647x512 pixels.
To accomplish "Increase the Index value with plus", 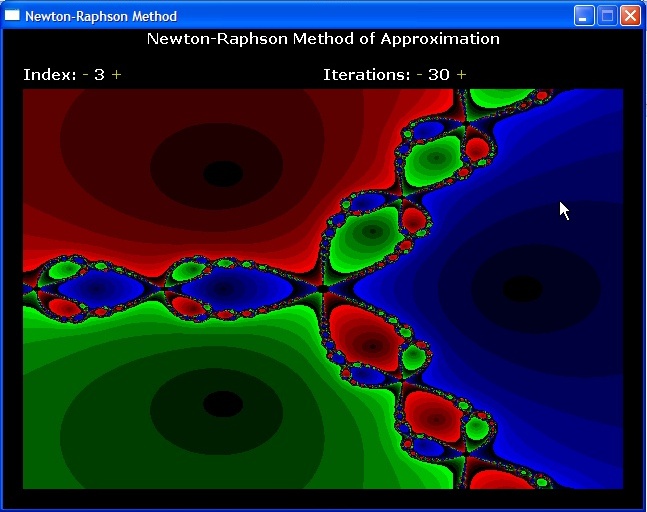I will click(117, 75).
